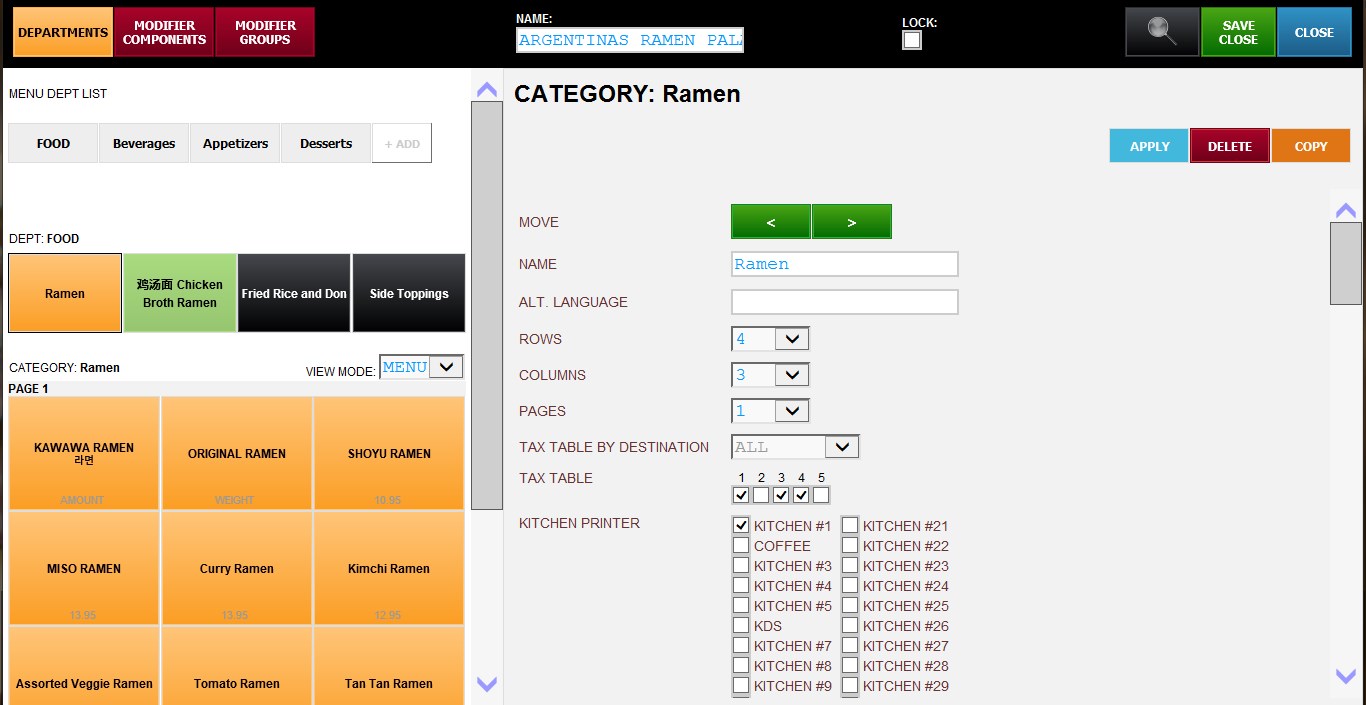Click the right settings scrollbar thumb
This screenshot has height=705, width=1366.
tap(1346, 263)
